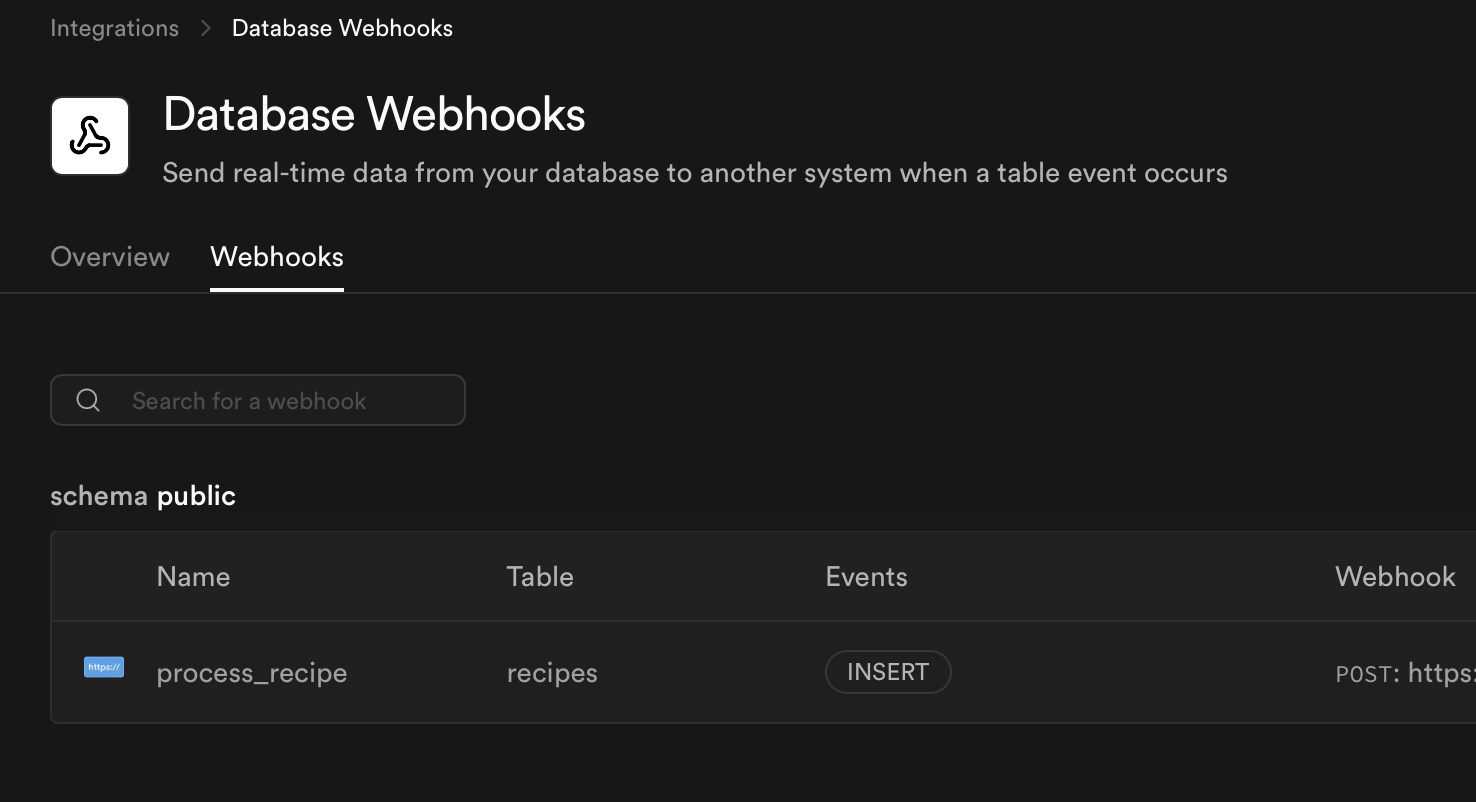The height and width of the screenshot is (802, 1476).
Task: Go to Integrations in the breadcrumb
Action: click(114, 28)
